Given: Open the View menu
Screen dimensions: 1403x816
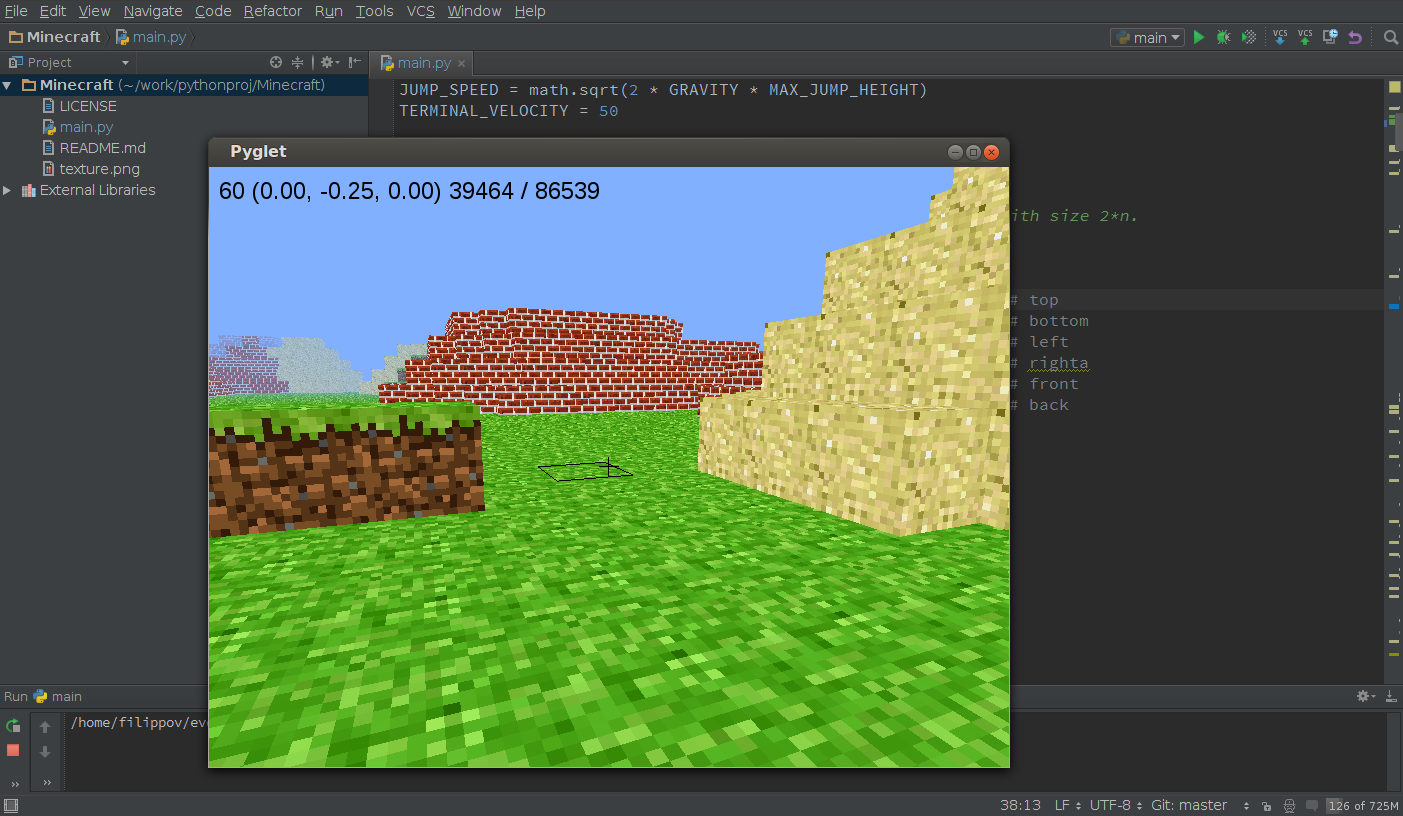Looking at the screenshot, I should pyautogui.click(x=95, y=11).
